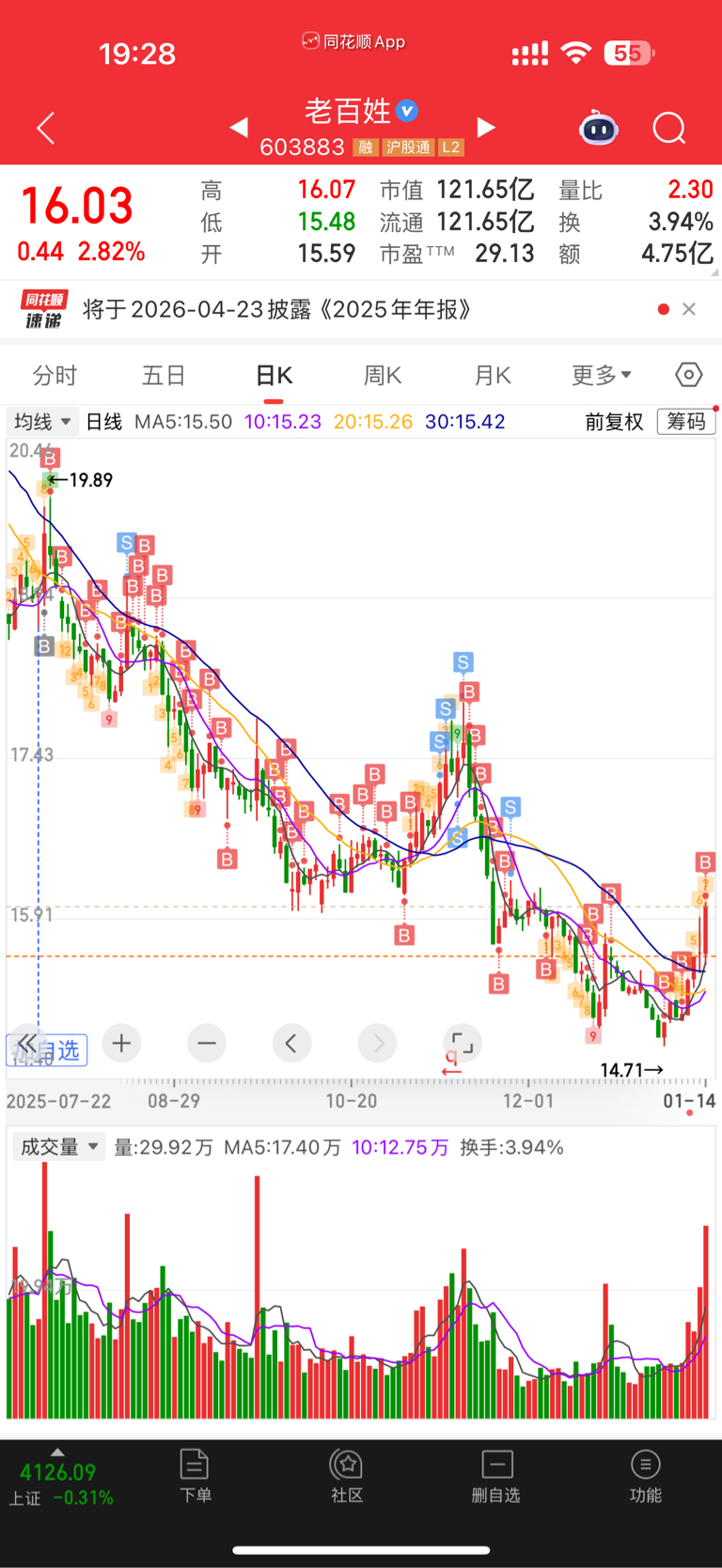Open 功能 functions menu in bottom bar
Image resolution: width=722 pixels, height=1568 pixels.
click(x=646, y=1475)
